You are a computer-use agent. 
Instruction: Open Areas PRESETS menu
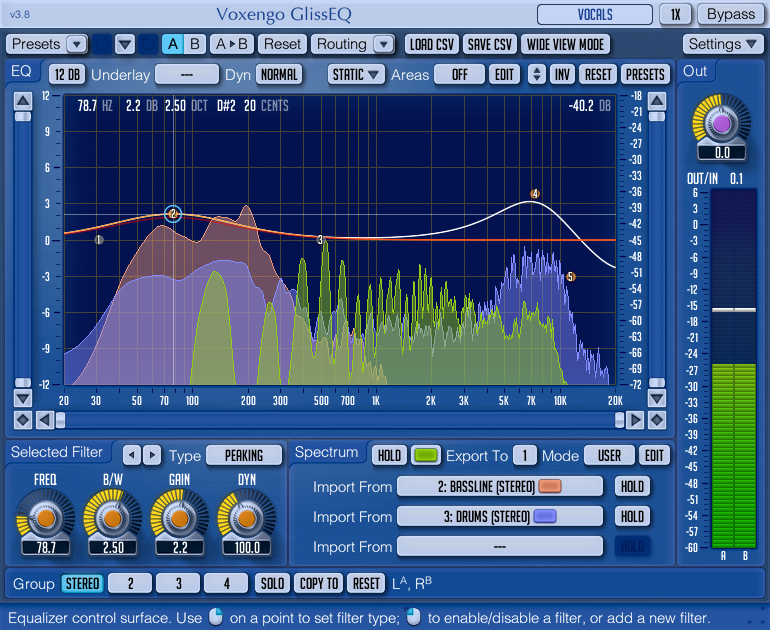point(645,75)
